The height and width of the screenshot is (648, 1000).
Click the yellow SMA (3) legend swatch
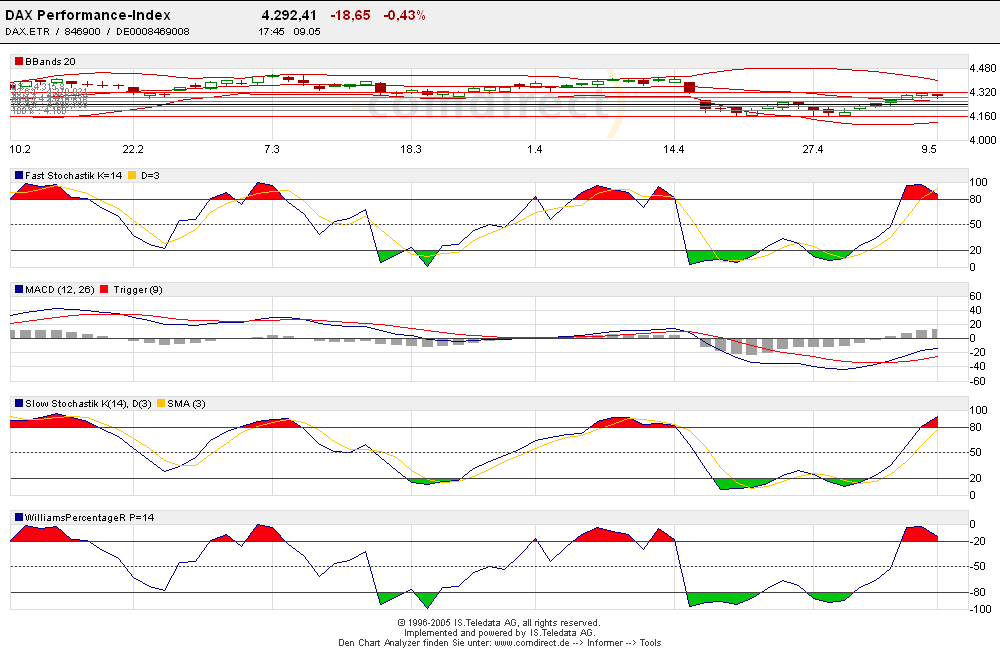[161, 404]
